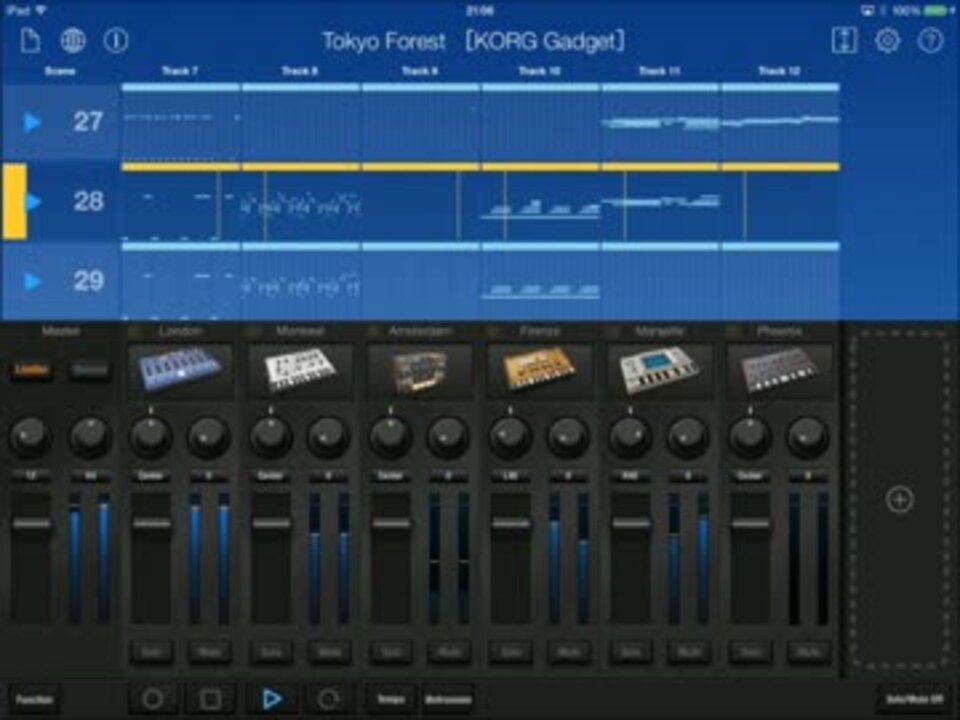Viewport: 960px width, 720px height.
Task: Play scene 28
Action: [x=34, y=201]
